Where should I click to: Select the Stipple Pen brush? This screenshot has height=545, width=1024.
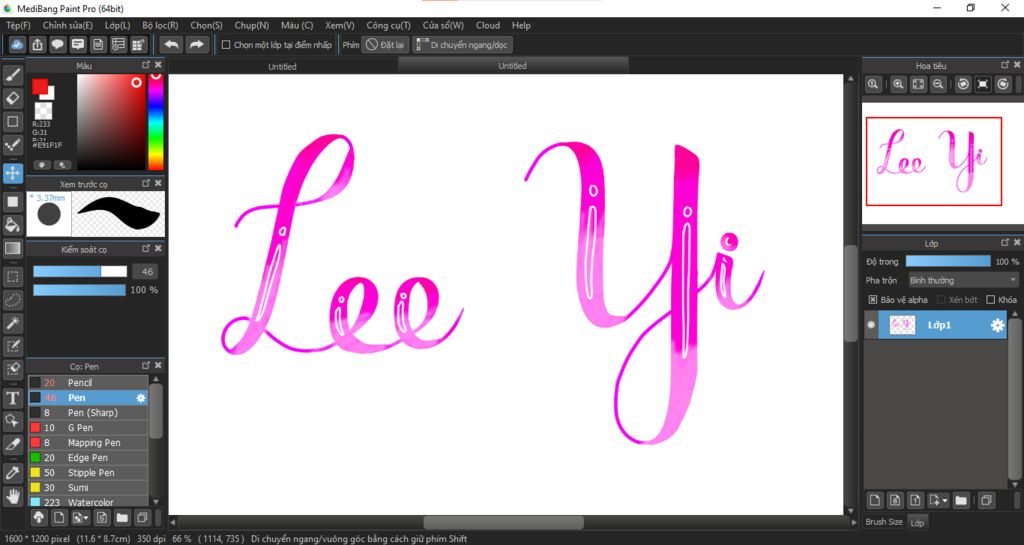tap(88, 473)
